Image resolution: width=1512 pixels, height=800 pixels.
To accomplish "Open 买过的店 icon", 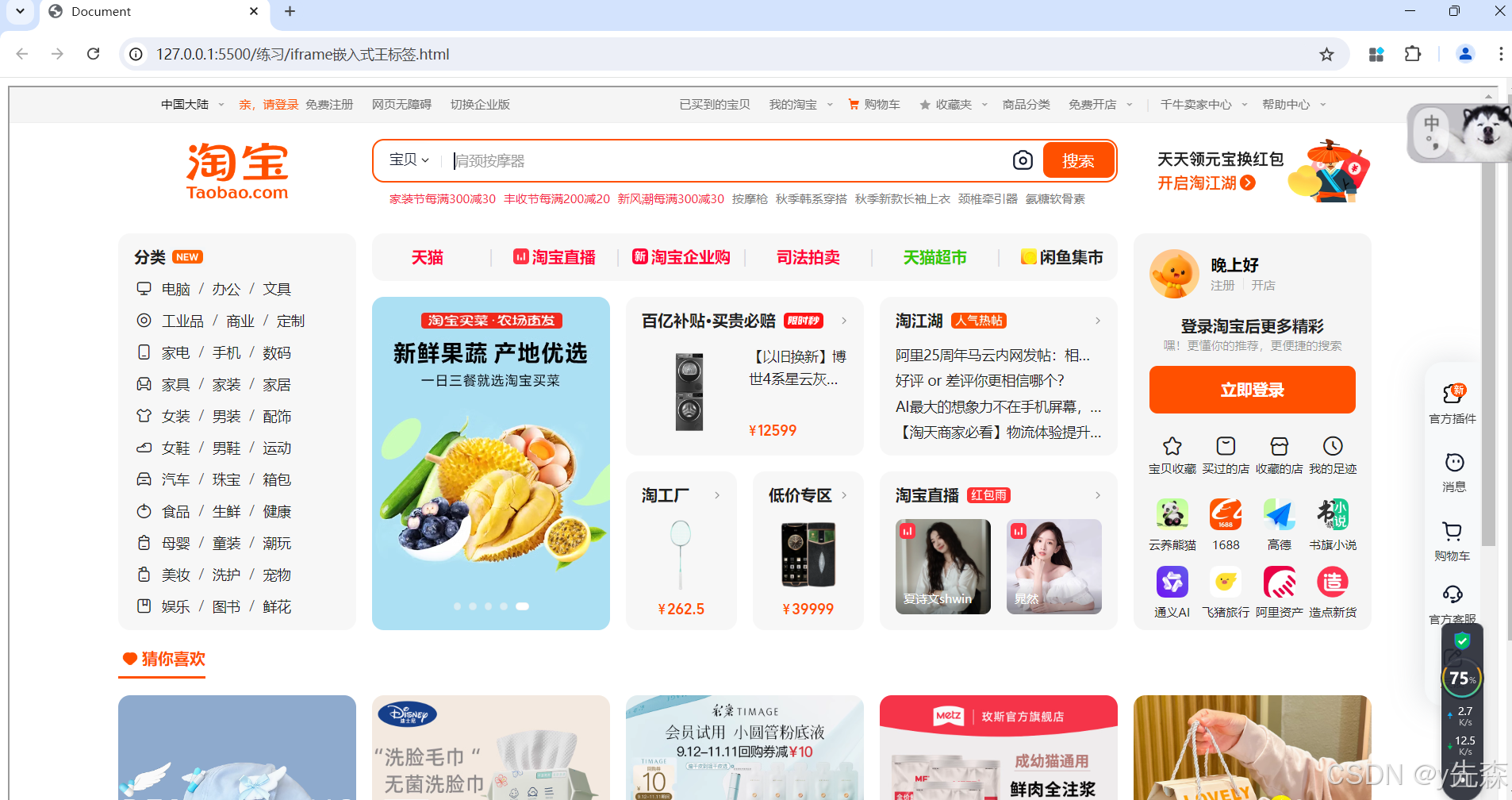I will [1226, 446].
